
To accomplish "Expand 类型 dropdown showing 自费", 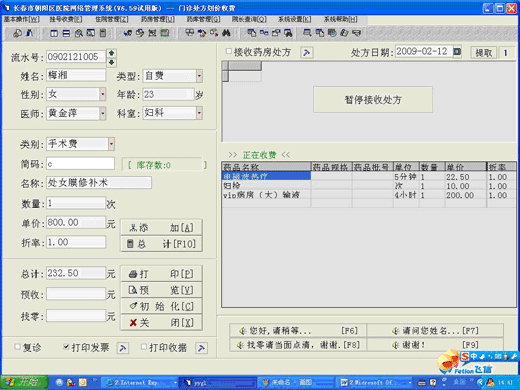I will click(x=199, y=76).
